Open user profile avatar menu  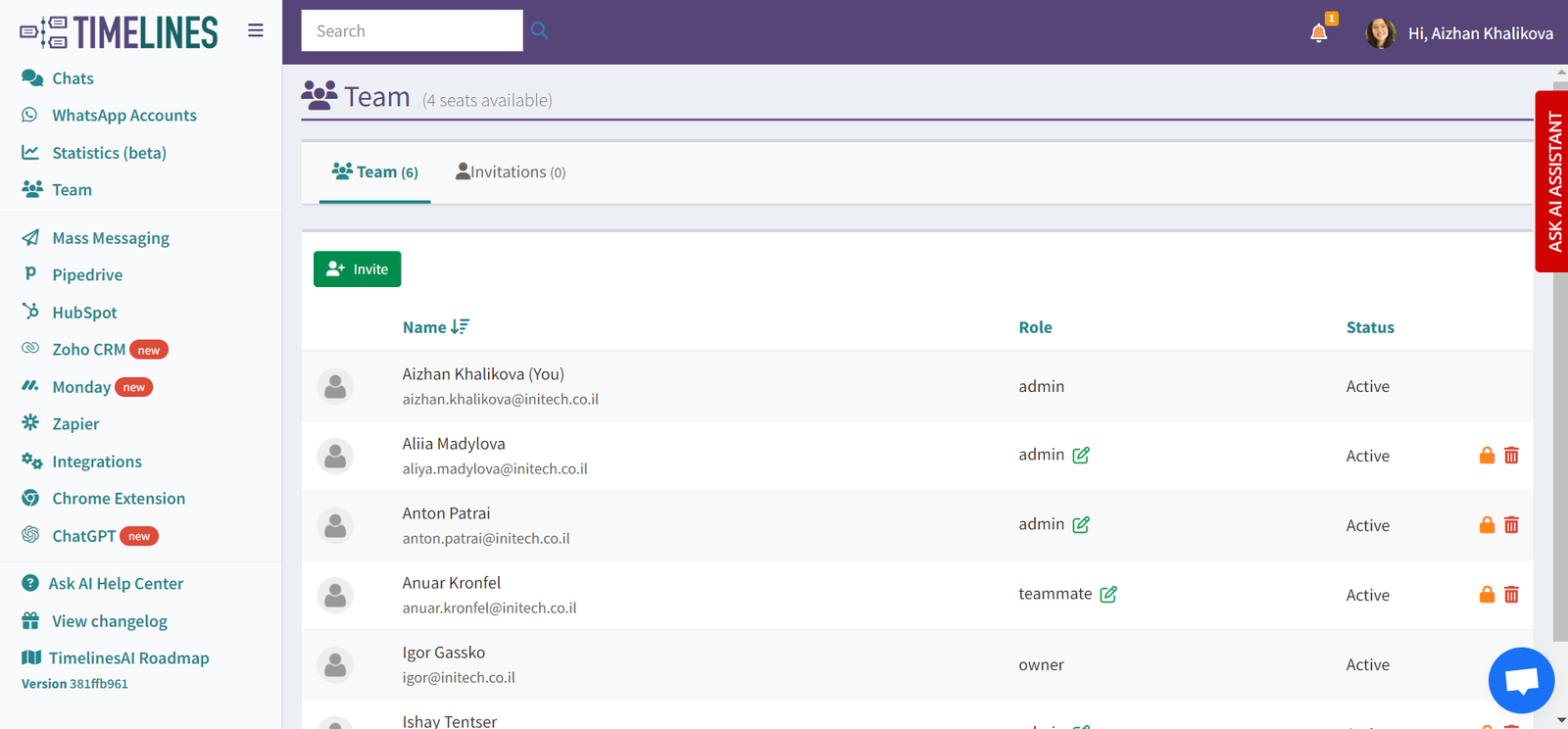click(1381, 33)
